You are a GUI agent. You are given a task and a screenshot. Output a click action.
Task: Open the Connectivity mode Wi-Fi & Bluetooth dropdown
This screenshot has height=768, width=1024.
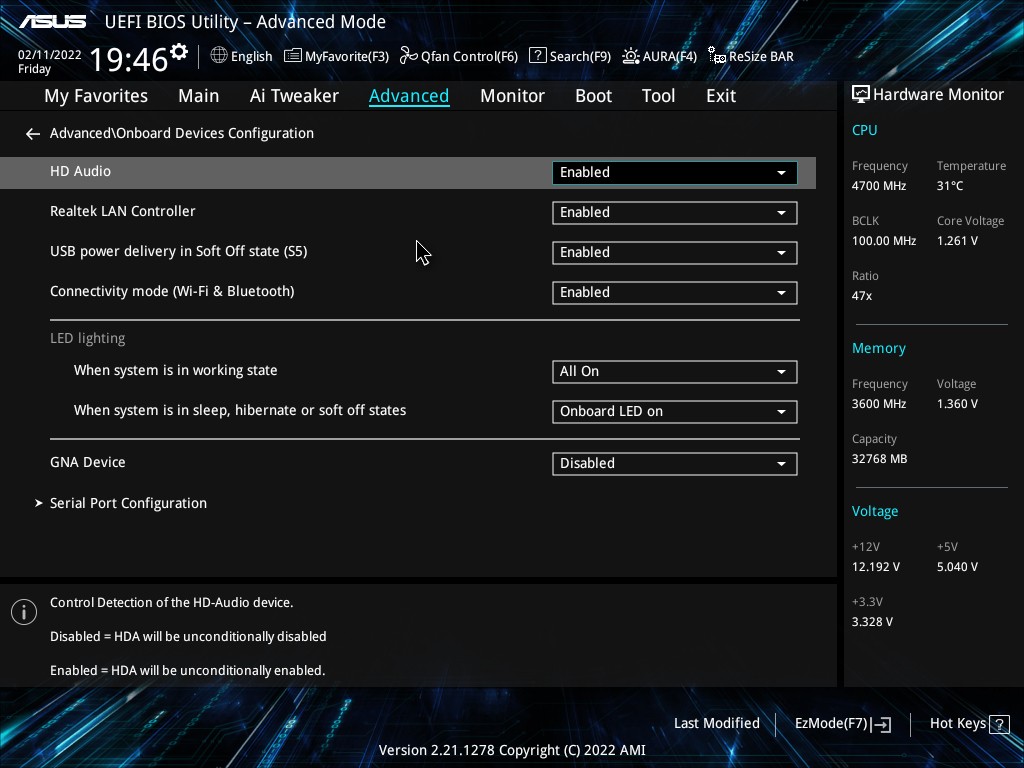pos(674,292)
